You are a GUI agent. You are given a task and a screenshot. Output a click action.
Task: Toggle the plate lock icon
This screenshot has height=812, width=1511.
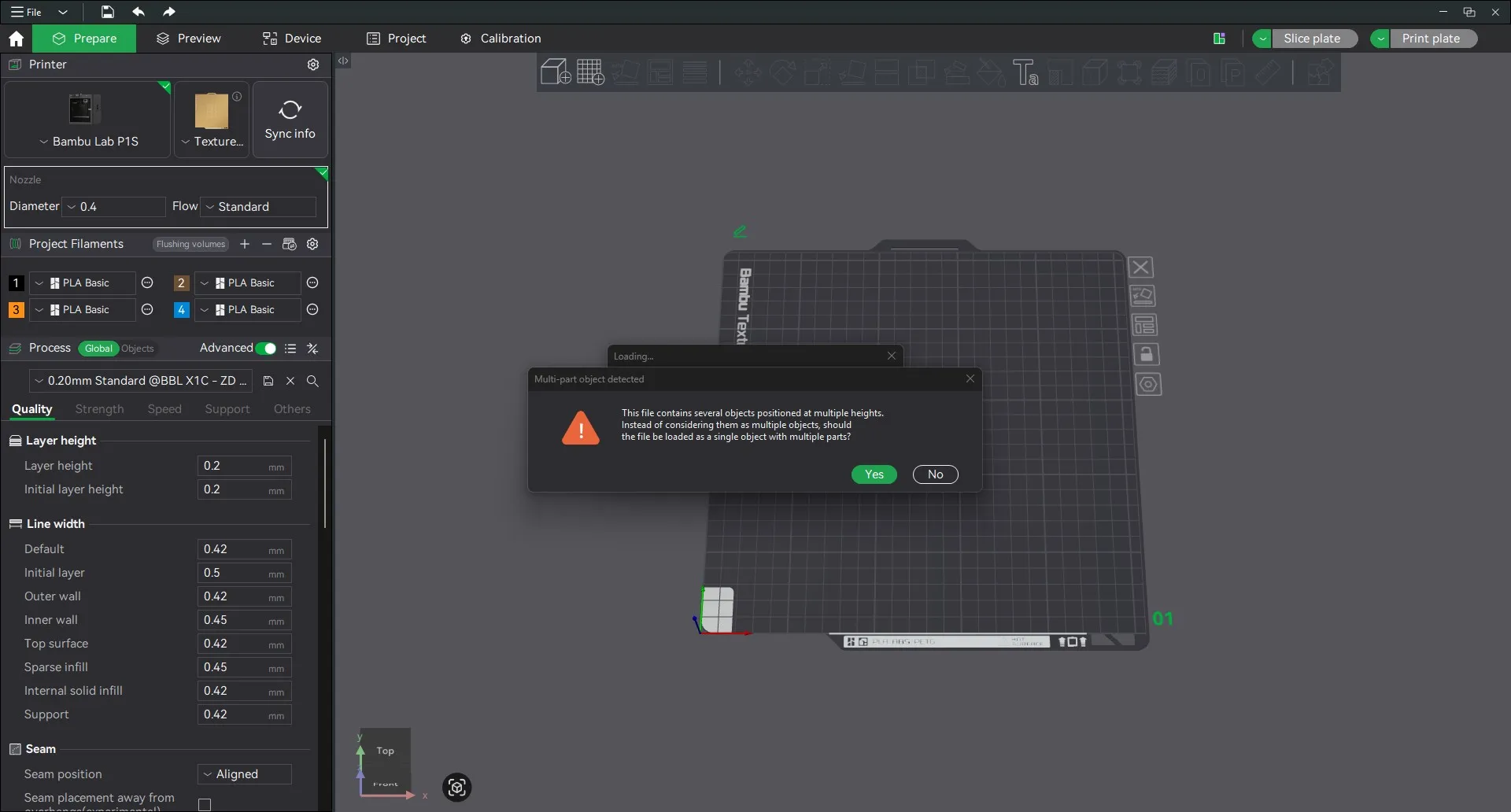tap(1146, 355)
